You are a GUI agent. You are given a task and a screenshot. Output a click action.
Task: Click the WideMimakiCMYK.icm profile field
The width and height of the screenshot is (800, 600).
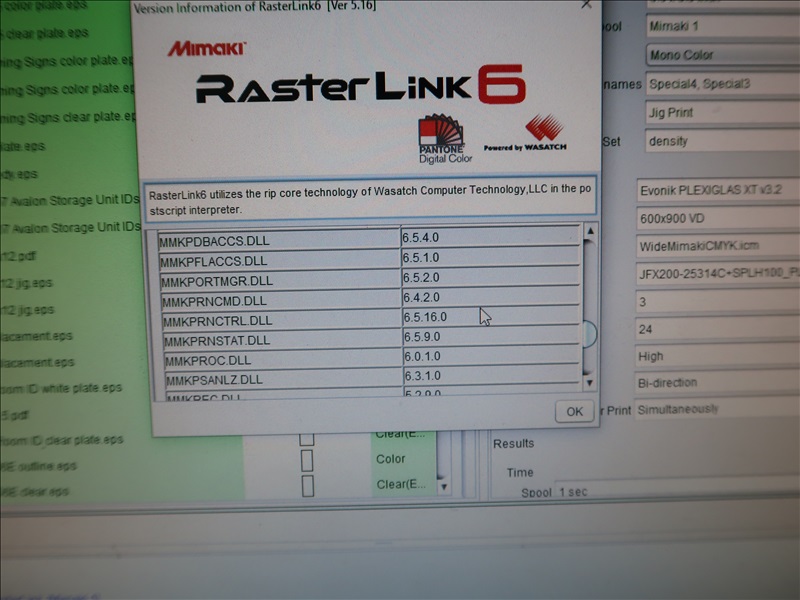tap(715, 245)
